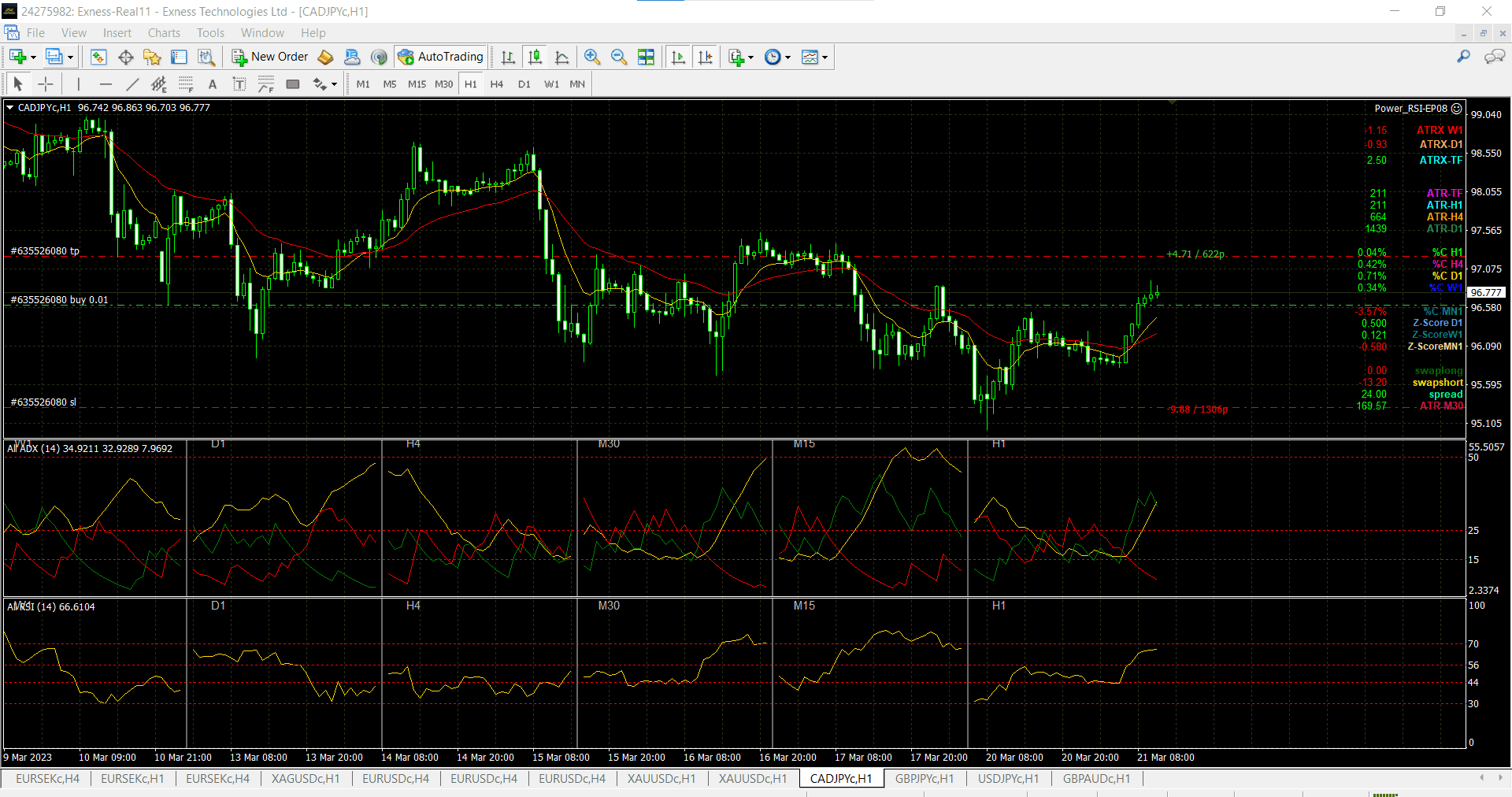Toggle the Terminal window icon
Viewport: 1512px width, 797px height.
click(180, 57)
